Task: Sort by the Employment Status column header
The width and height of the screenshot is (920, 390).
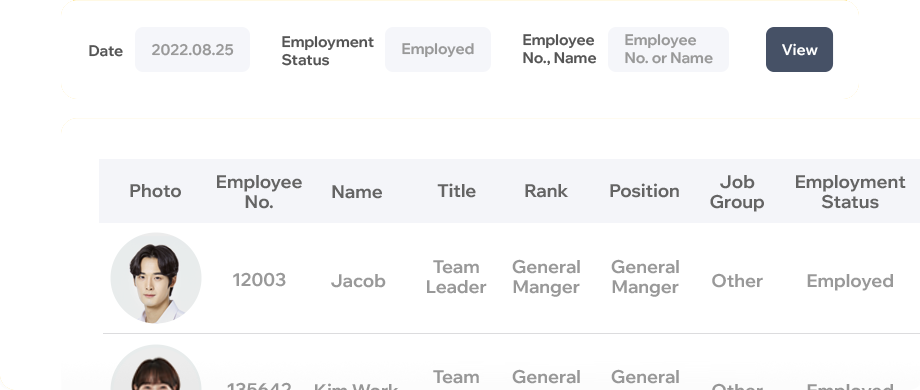Action: click(850, 192)
